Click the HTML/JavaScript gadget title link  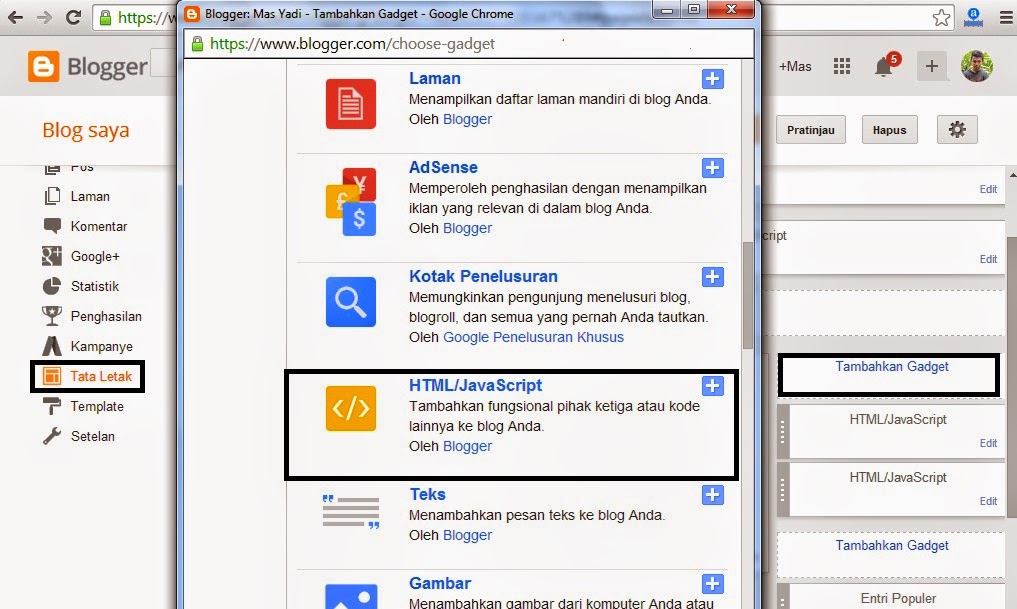[475, 385]
